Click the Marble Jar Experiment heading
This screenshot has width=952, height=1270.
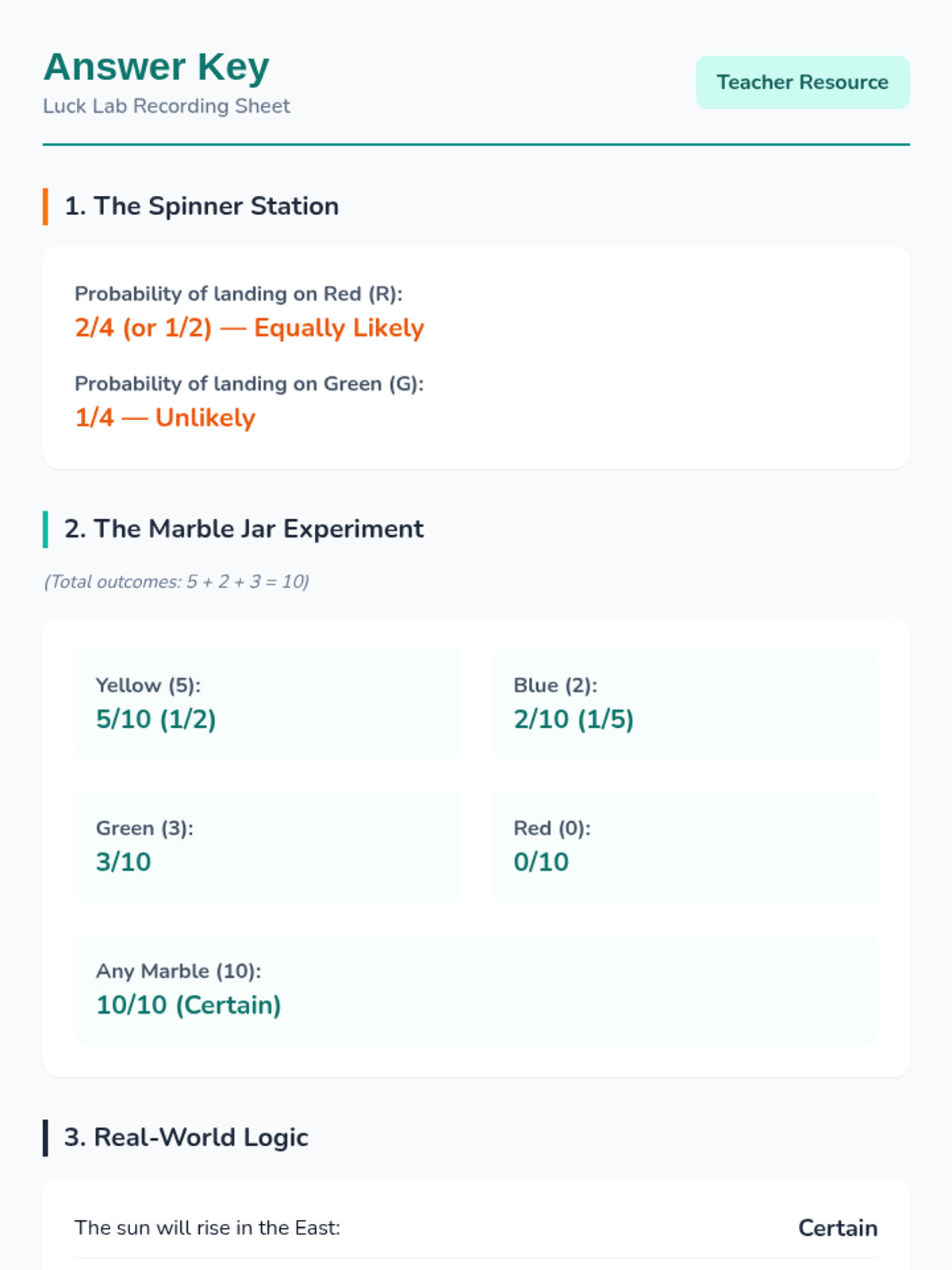244,529
